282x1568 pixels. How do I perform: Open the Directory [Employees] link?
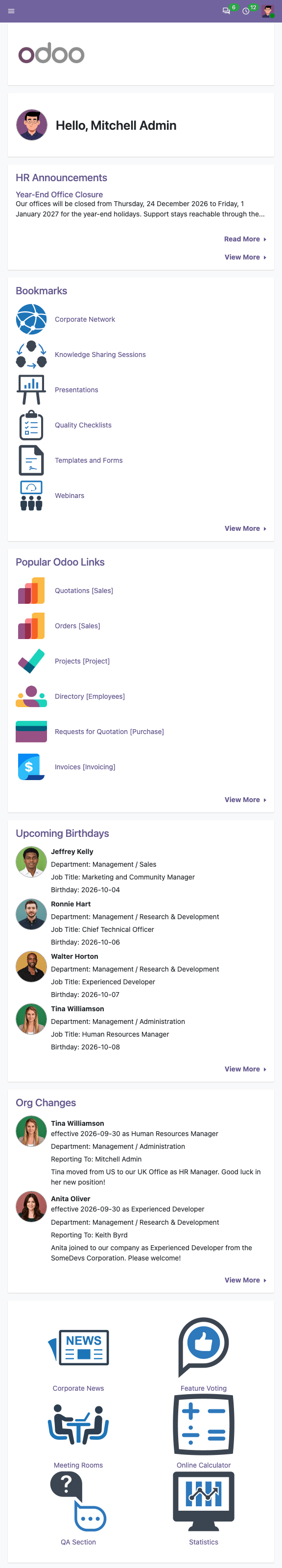(x=90, y=697)
